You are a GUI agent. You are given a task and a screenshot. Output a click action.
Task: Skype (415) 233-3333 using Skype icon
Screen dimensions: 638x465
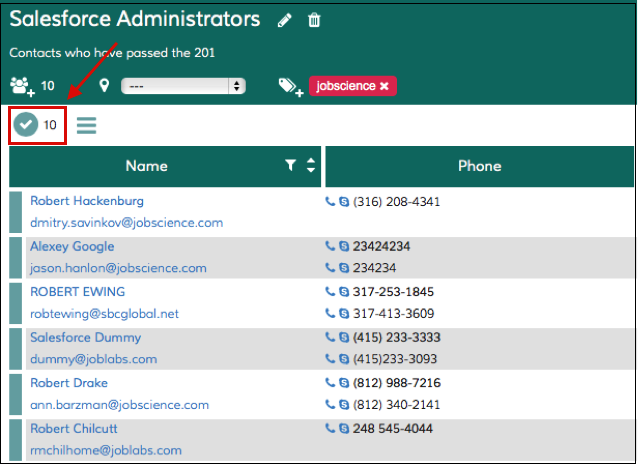click(344, 337)
